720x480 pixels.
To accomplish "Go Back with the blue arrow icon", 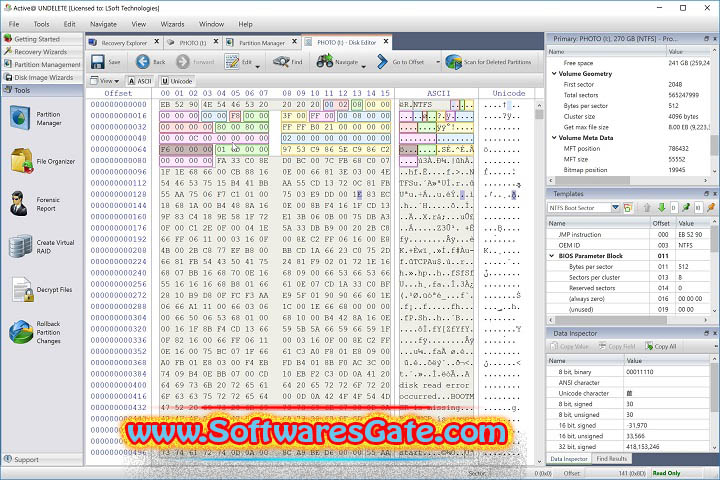I will click(x=143, y=62).
